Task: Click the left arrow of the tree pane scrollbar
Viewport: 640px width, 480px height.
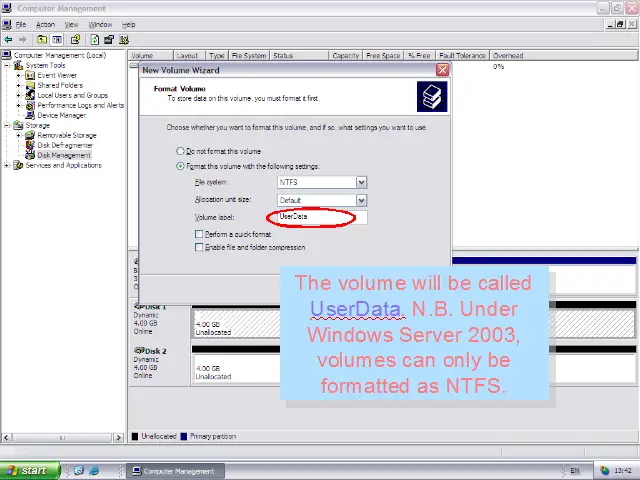Action: (6, 438)
